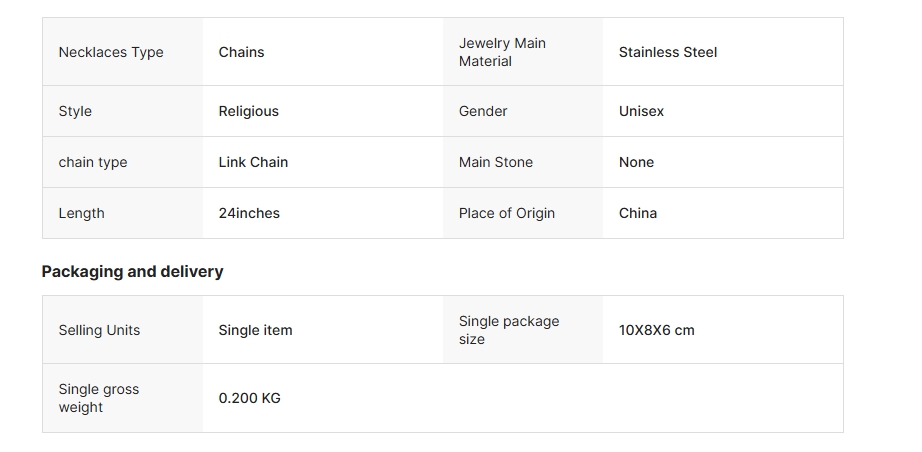Click the chain type label
922x452 pixels.
(93, 162)
